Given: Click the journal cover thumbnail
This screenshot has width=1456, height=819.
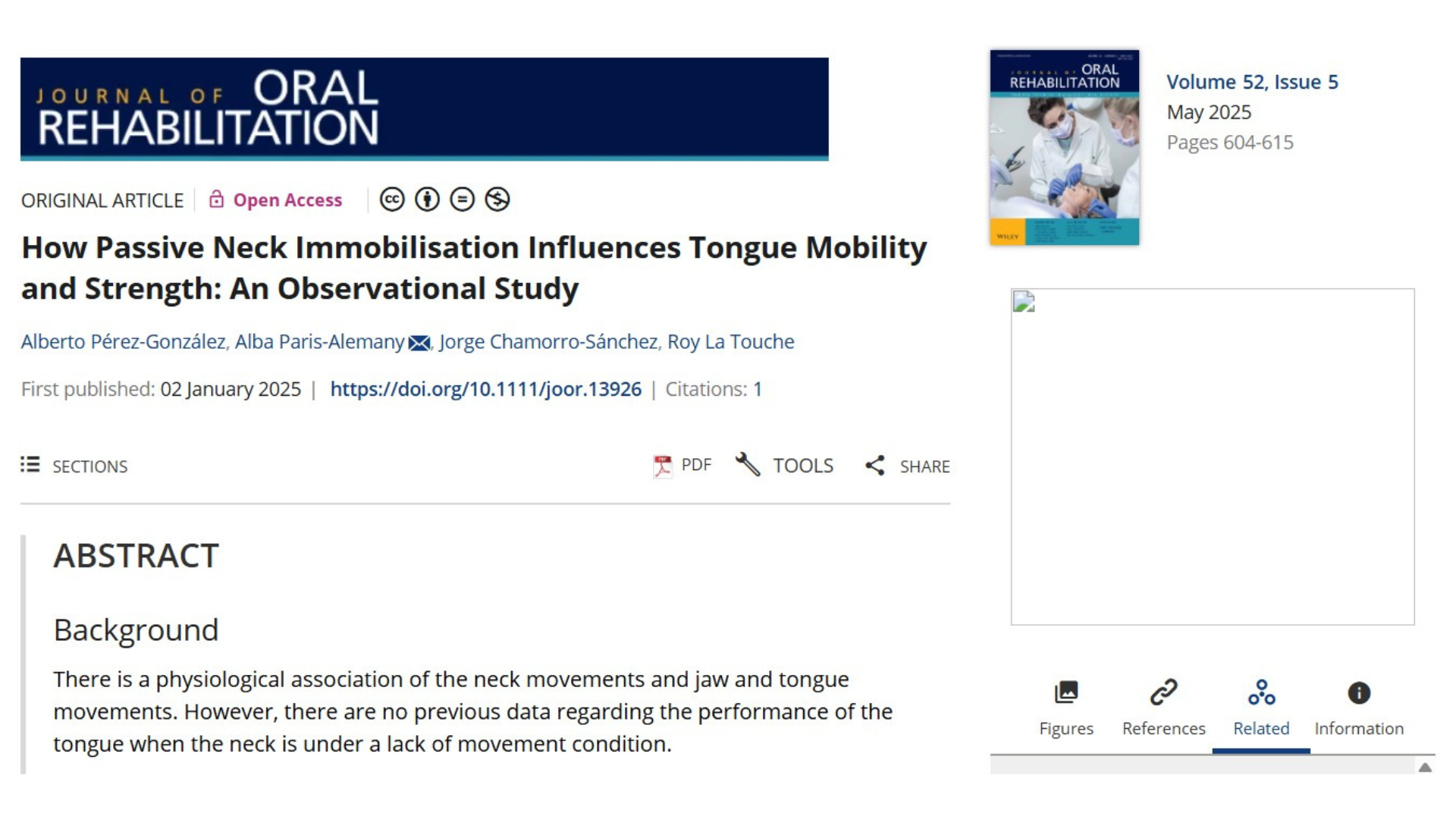Looking at the screenshot, I should click(x=1064, y=147).
